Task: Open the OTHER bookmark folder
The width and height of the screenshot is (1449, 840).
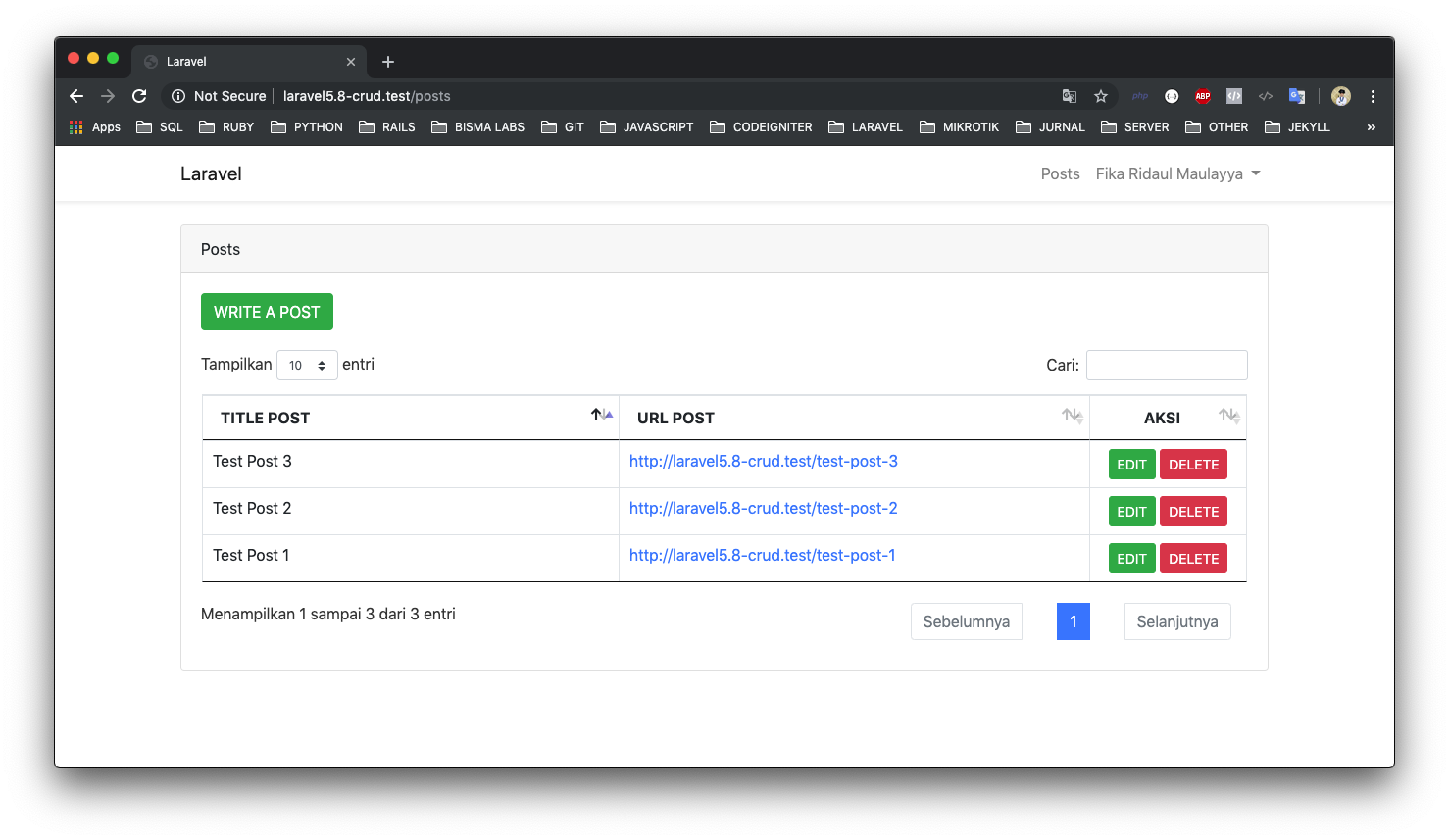Action: [1217, 127]
